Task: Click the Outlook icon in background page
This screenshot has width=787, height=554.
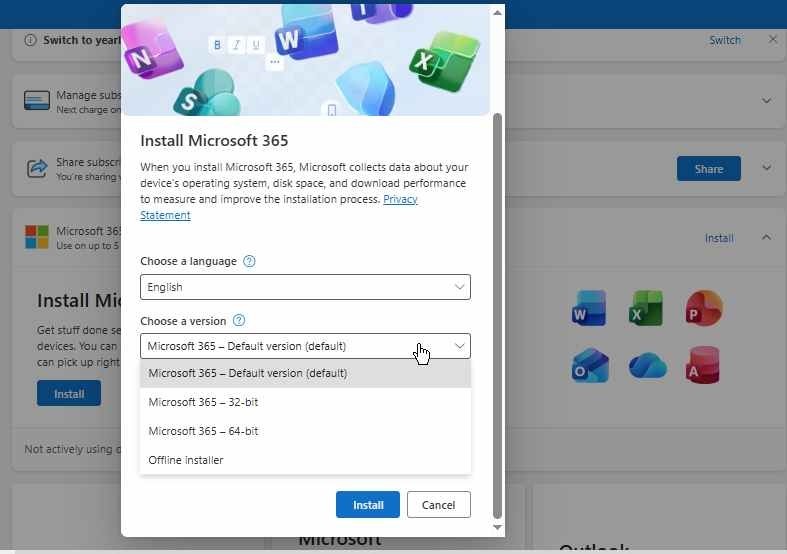Action: [x=590, y=365]
